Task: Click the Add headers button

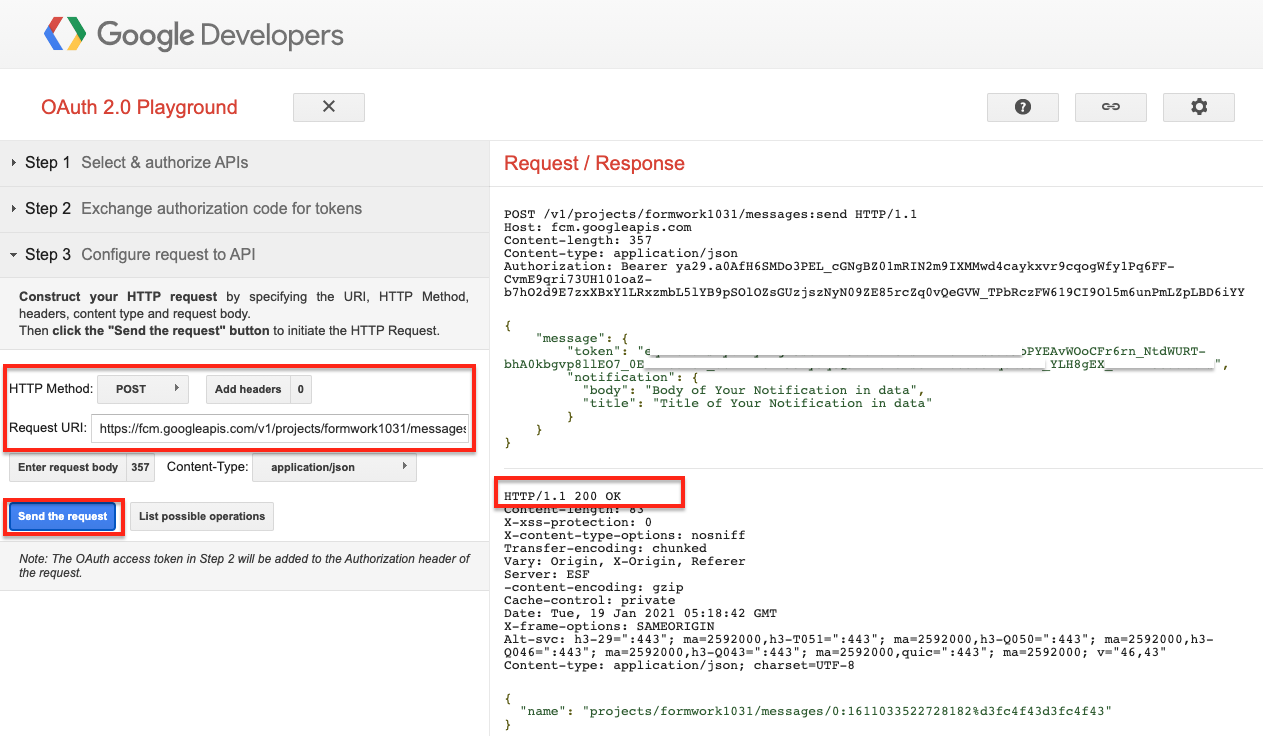Action: 249,389
